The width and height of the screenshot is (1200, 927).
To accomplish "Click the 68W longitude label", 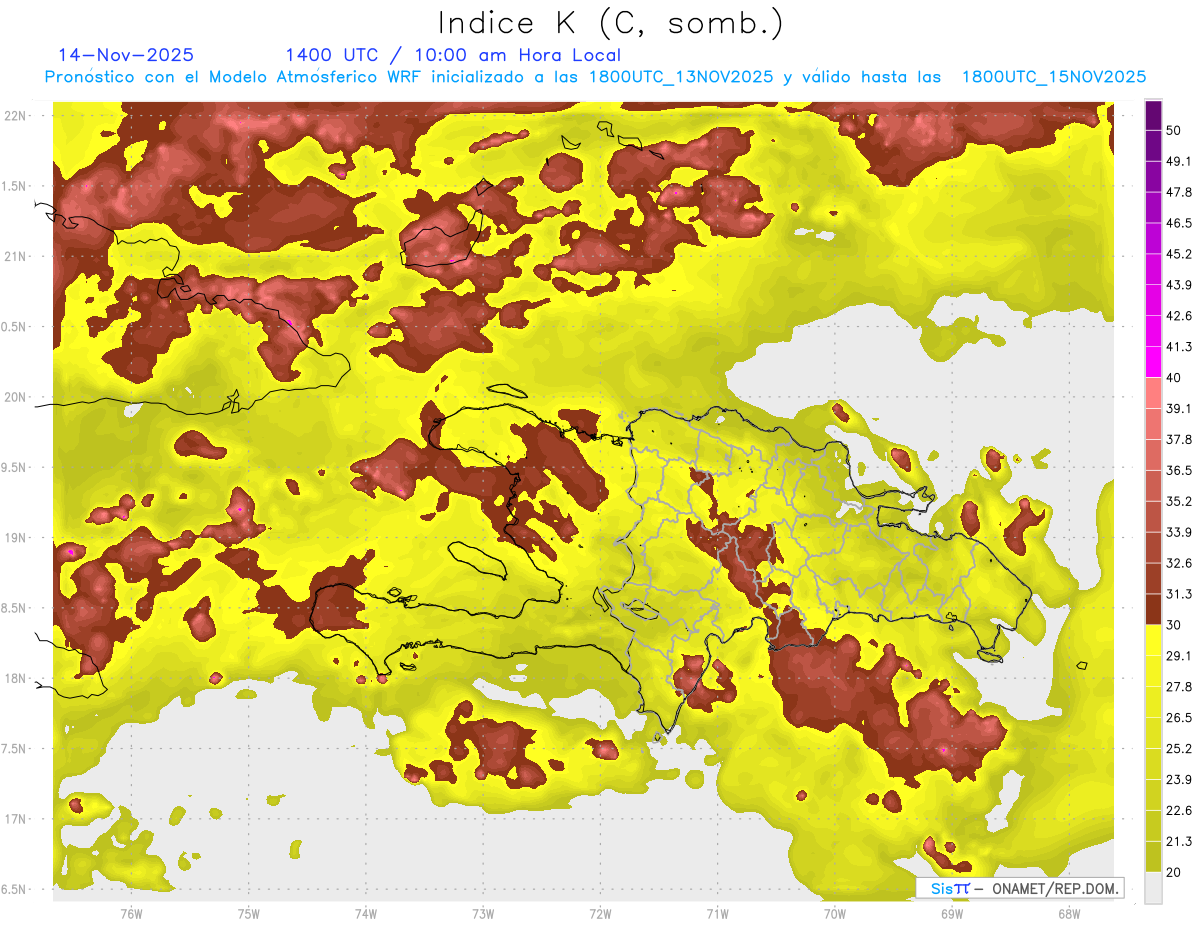I will [x=1069, y=913].
